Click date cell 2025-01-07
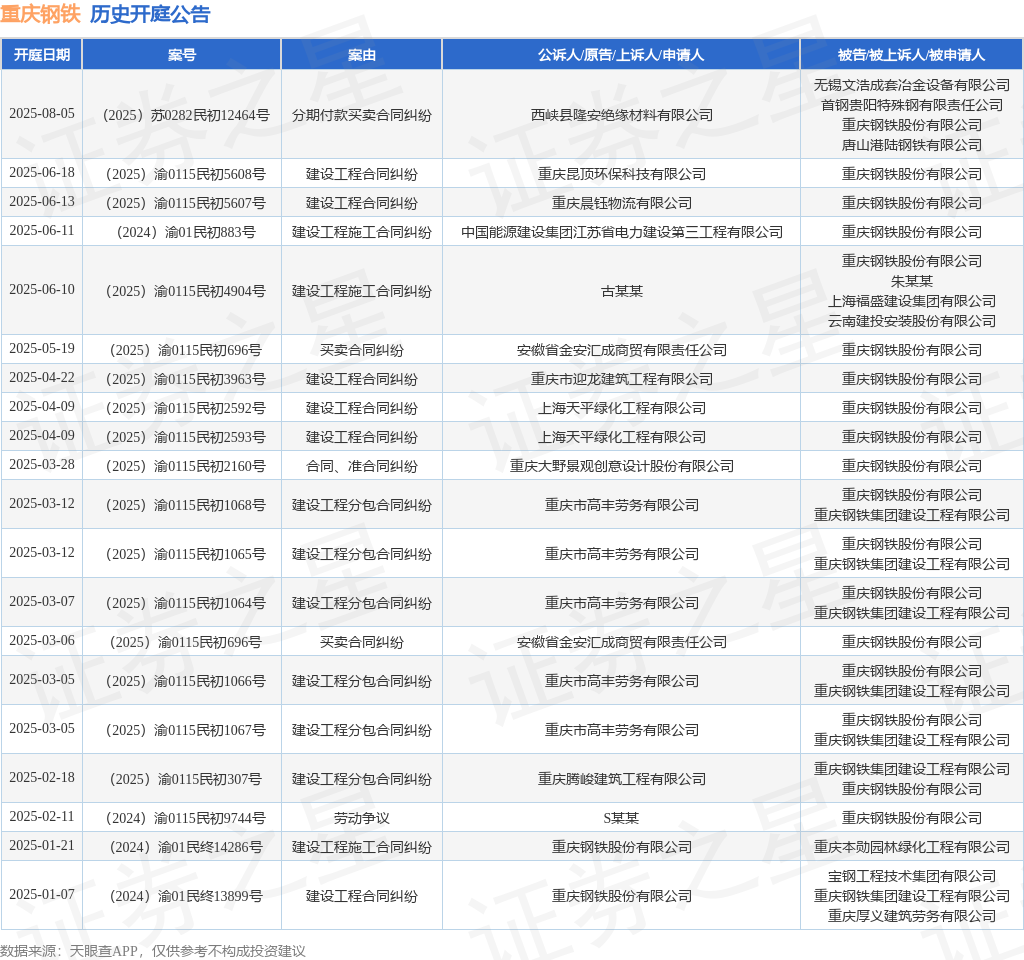This screenshot has width=1024, height=960. [x=42, y=895]
